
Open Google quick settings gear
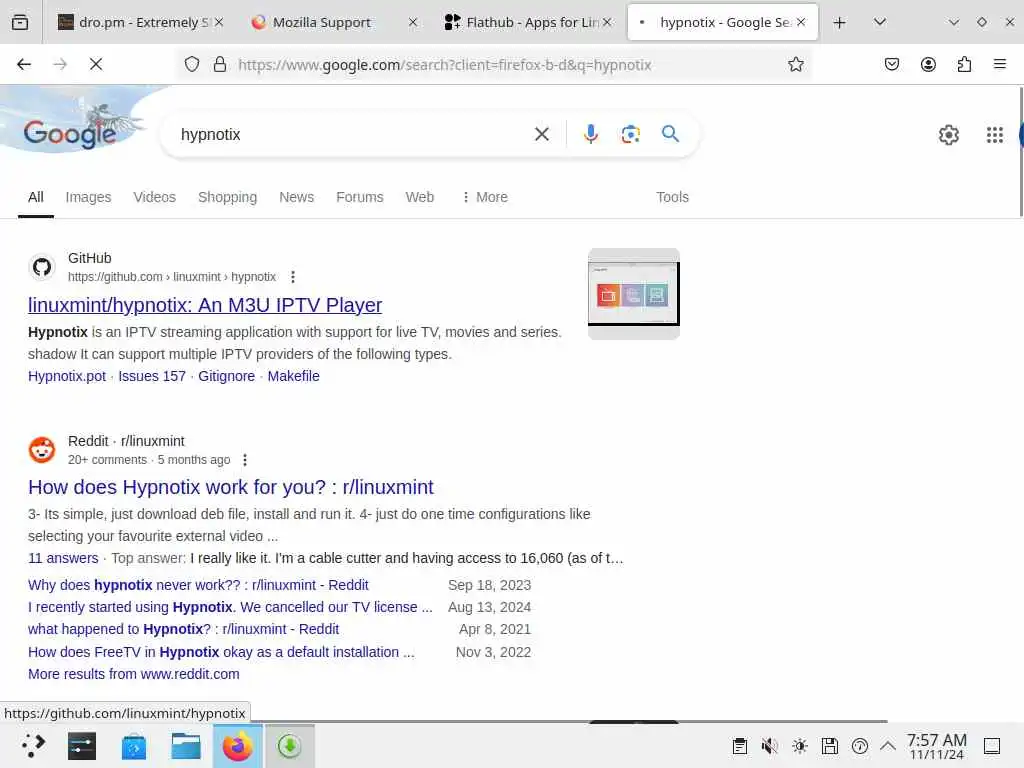pyautogui.click(x=949, y=135)
